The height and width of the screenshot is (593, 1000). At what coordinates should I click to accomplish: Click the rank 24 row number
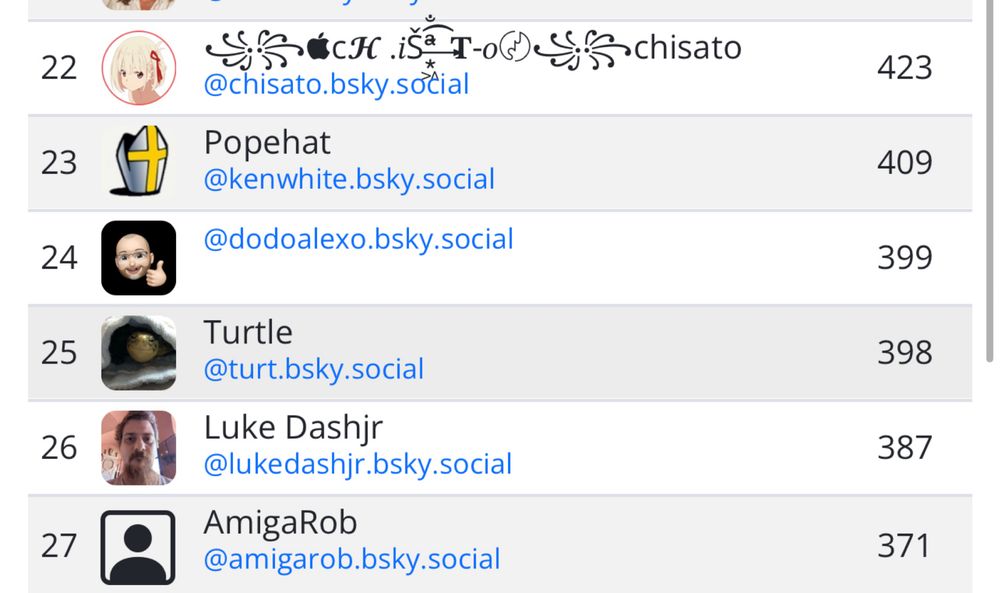pyautogui.click(x=59, y=258)
